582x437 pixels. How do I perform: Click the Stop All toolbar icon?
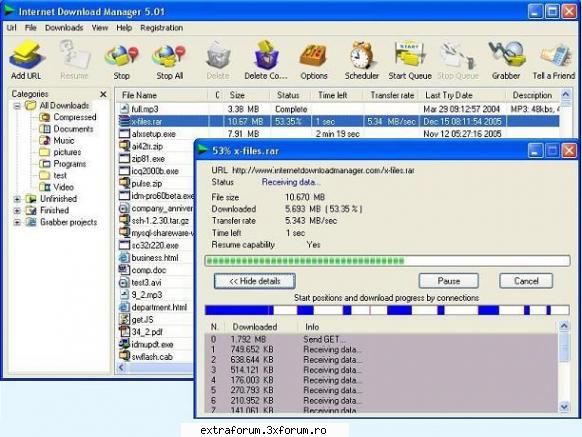(x=169, y=56)
